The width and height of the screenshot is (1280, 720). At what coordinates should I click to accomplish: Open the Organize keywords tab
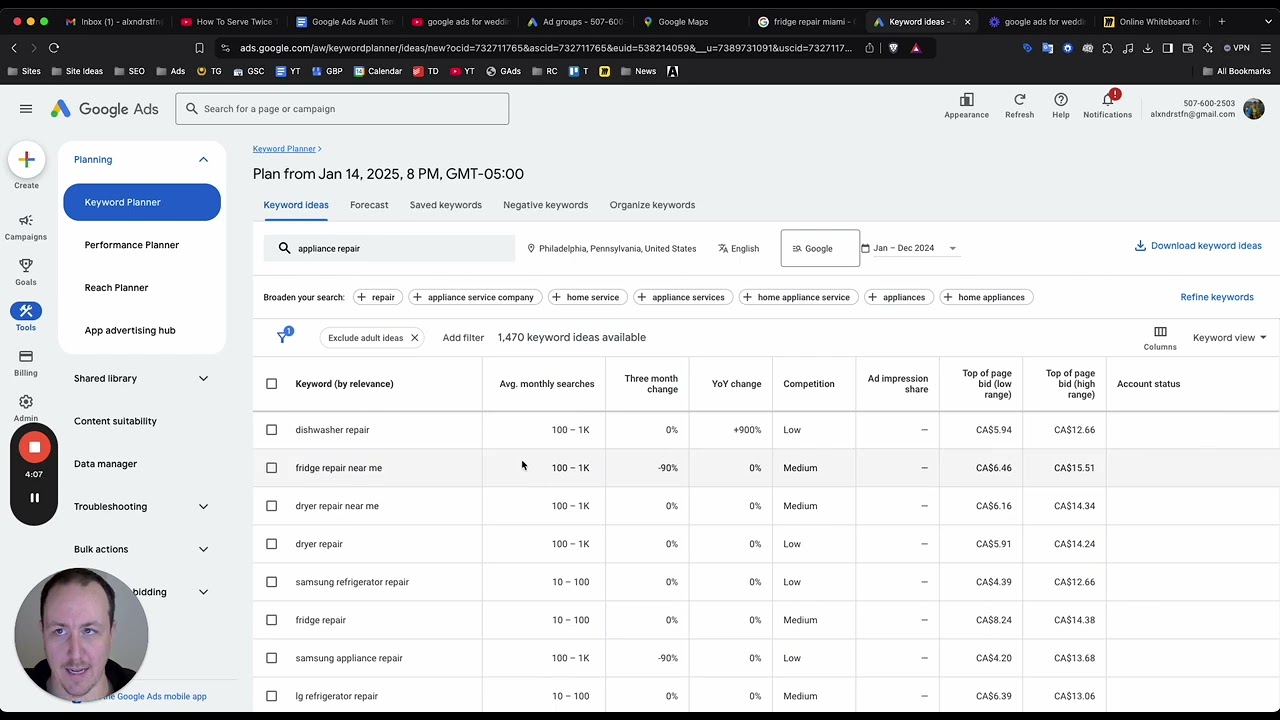pyautogui.click(x=652, y=205)
